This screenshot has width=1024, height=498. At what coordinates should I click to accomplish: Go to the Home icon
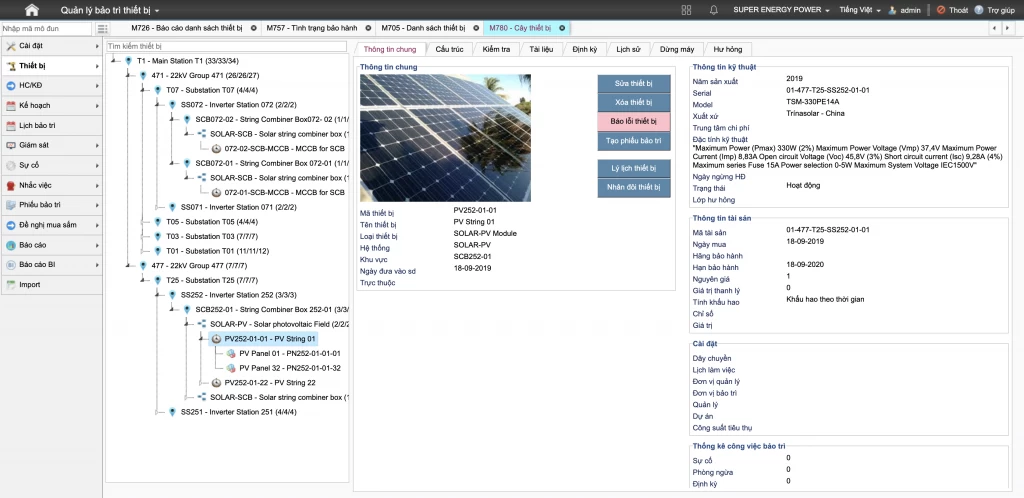pyautogui.click(x=31, y=10)
